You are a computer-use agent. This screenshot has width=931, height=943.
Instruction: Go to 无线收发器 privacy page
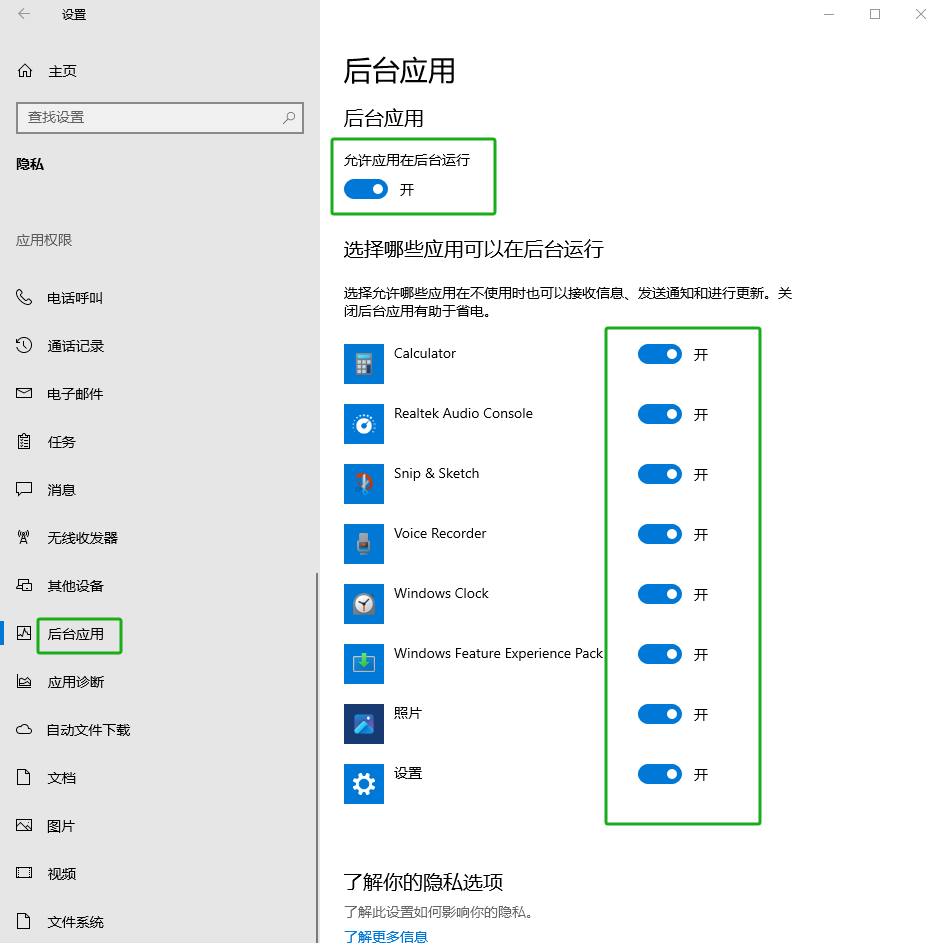pyautogui.click(x=82, y=538)
